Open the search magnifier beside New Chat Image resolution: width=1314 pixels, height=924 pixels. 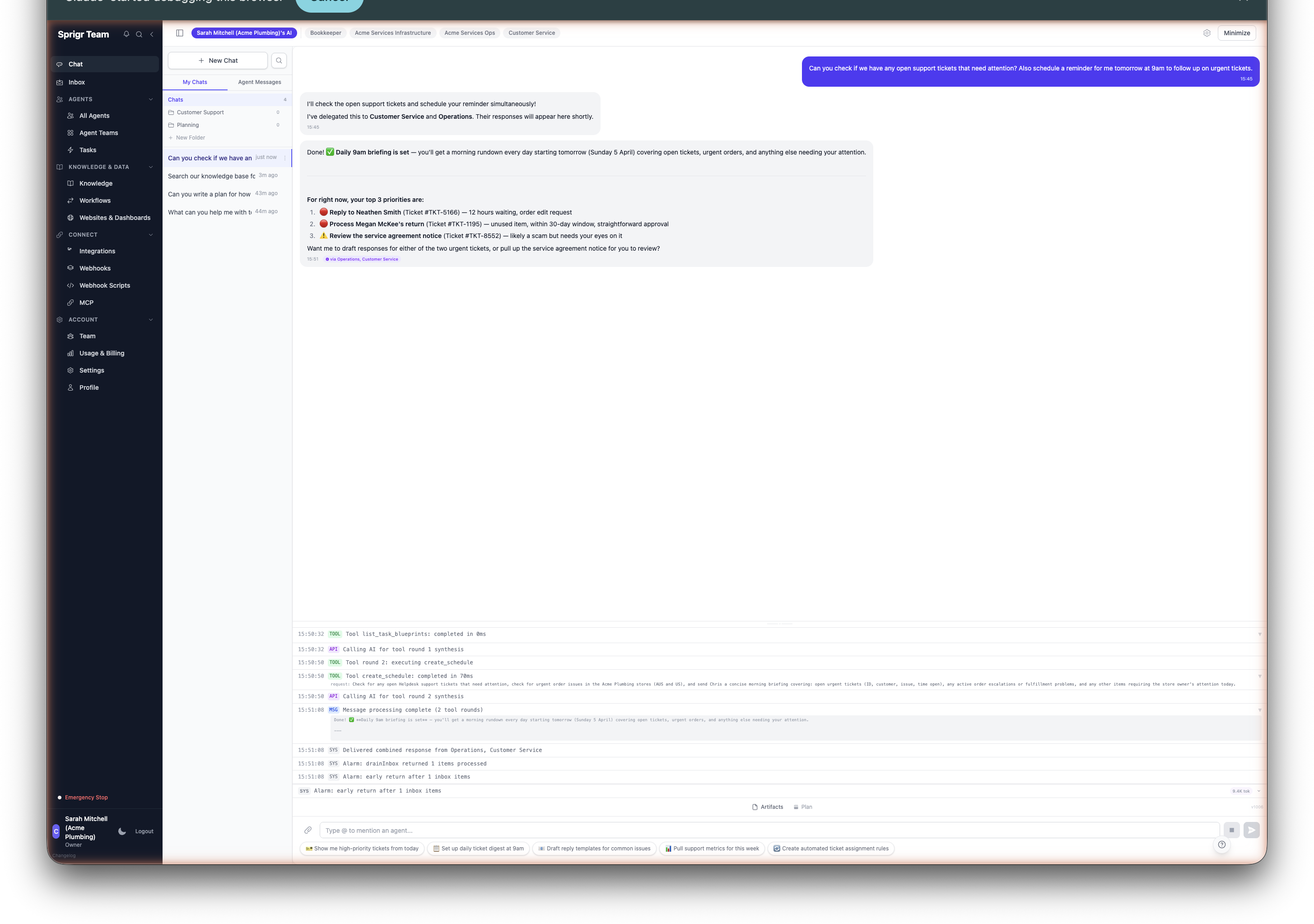[280, 60]
